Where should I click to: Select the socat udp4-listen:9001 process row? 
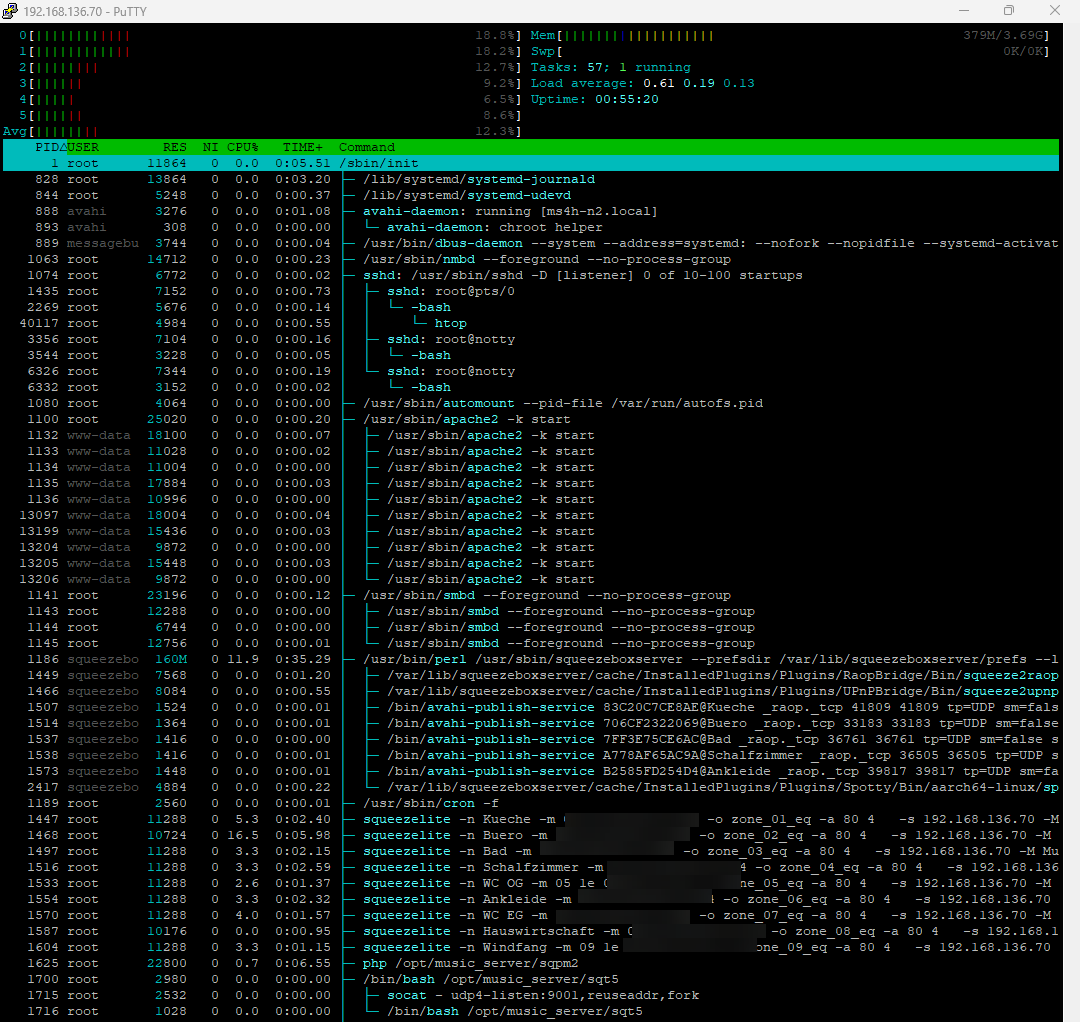pyautogui.click(x=530, y=996)
